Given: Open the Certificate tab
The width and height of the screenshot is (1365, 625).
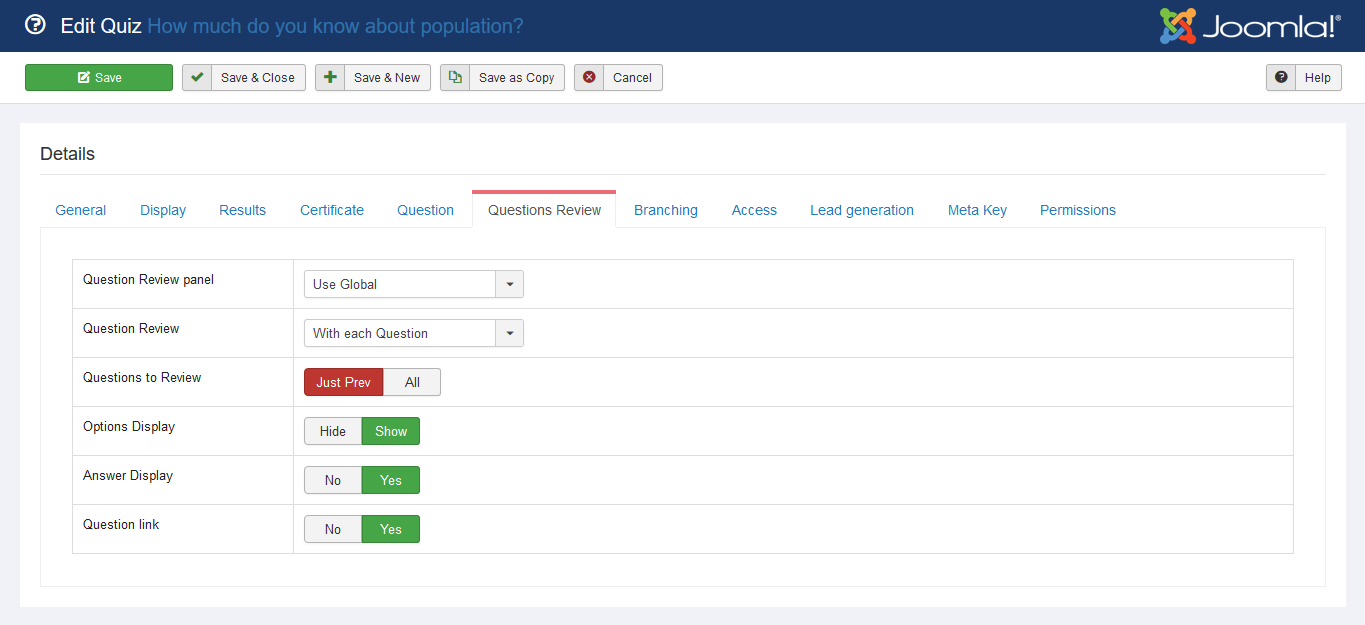Looking at the screenshot, I should point(332,210).
